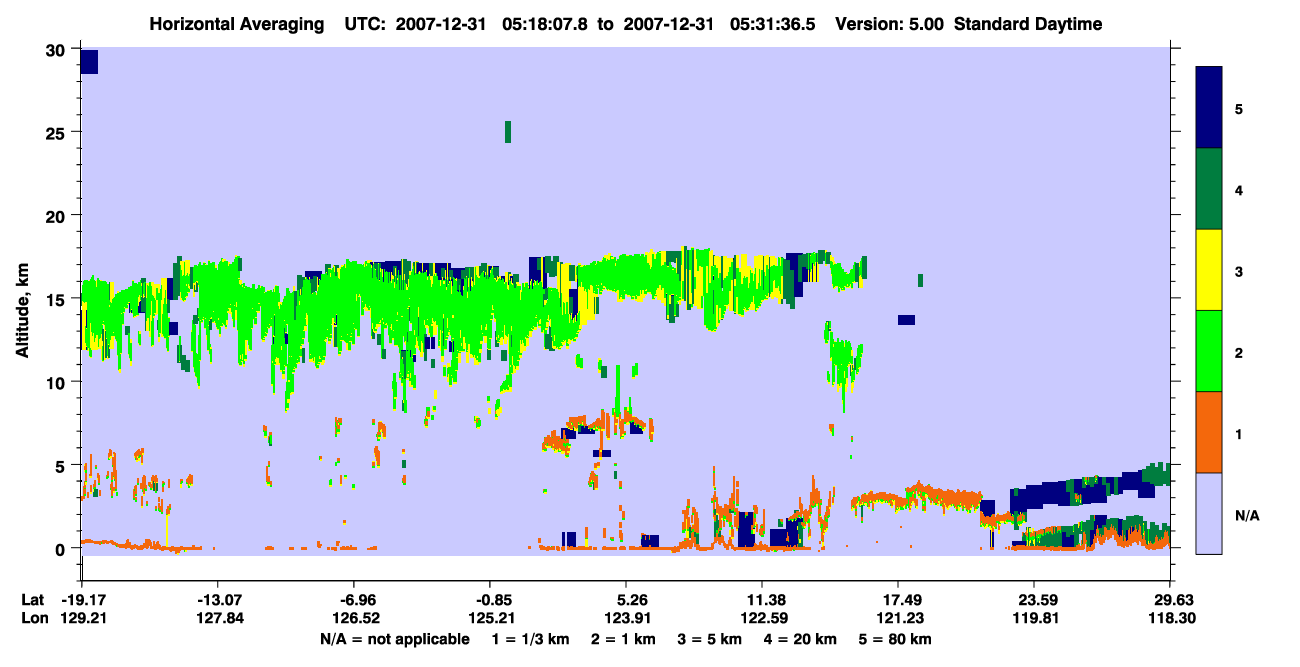Click the longitude value 129.21
This screenshot has width=1300, height=667.
82,618
